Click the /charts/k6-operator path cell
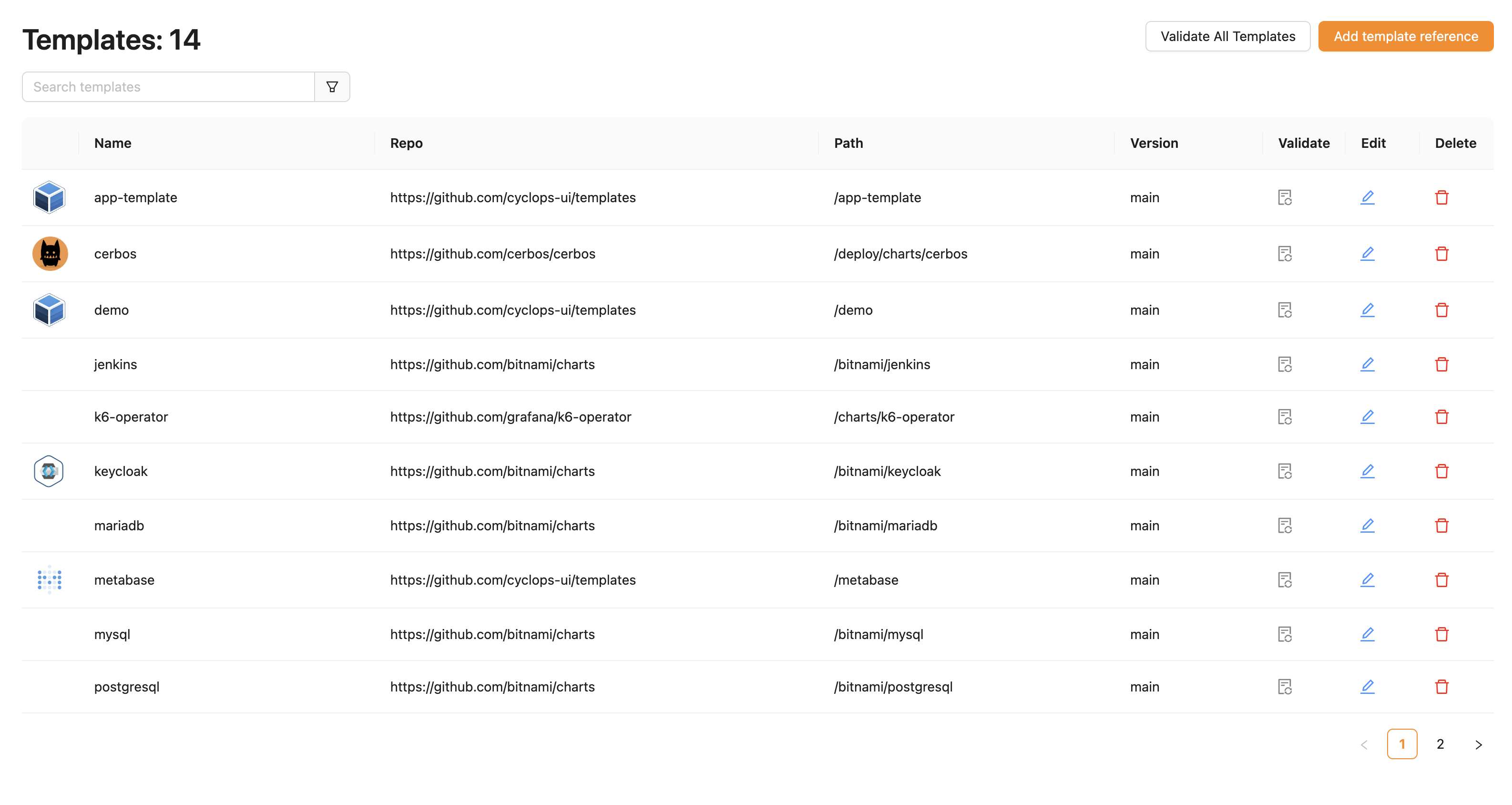Screen dimensions: 1512x805 pyautogui.click(x=894, y=417)
